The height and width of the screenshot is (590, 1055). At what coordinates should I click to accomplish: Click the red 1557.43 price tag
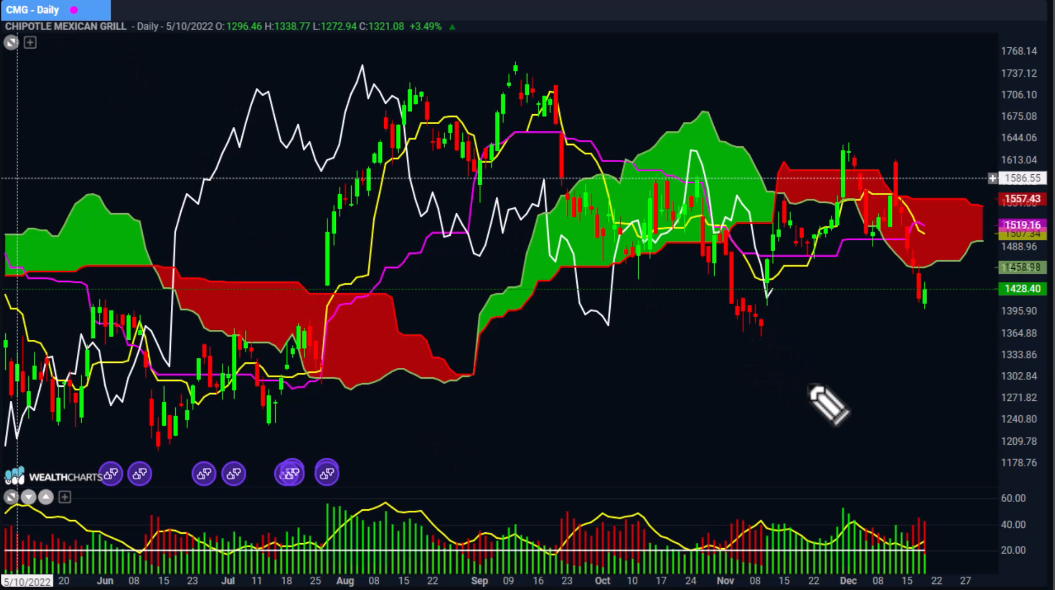(1022, 199)
